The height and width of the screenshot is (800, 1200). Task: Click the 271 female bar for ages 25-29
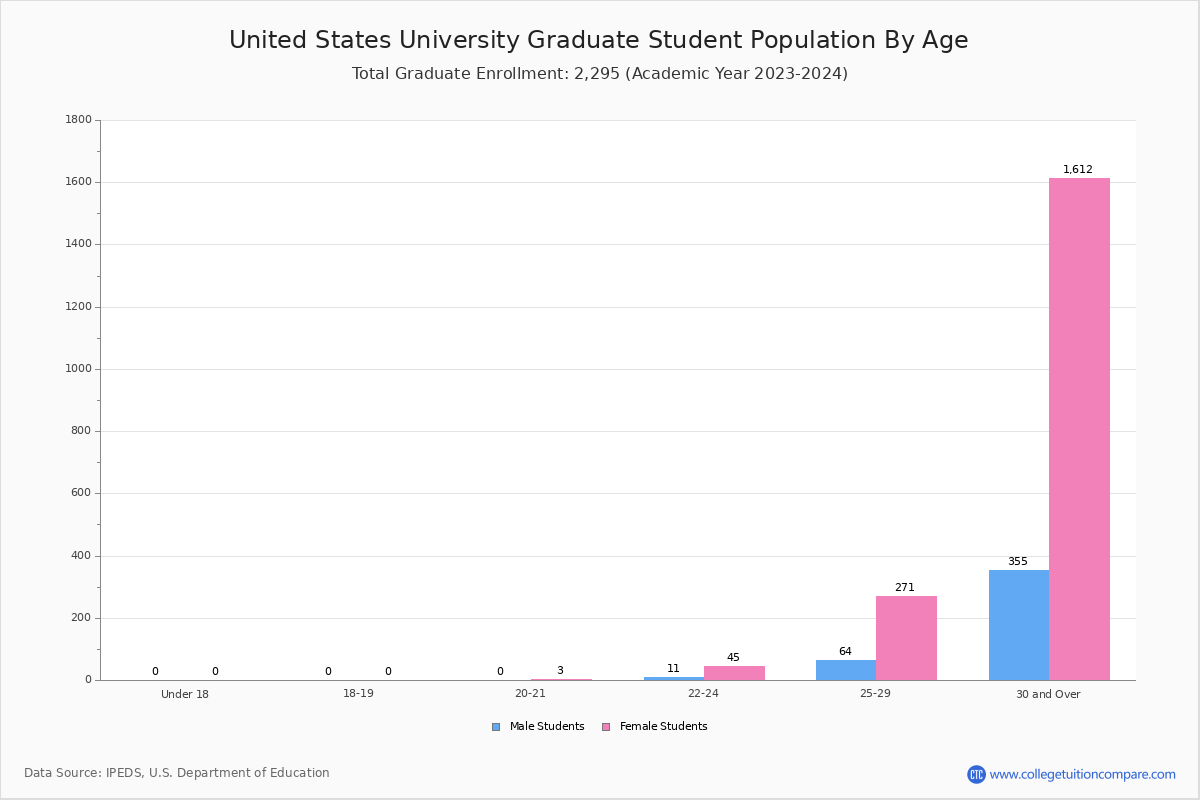click(x=906, y=638)
